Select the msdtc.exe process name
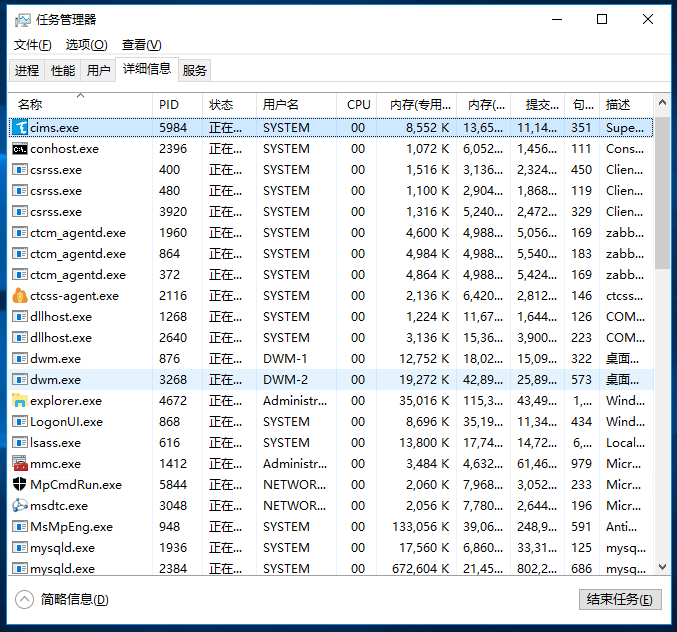 coord(59,506)
